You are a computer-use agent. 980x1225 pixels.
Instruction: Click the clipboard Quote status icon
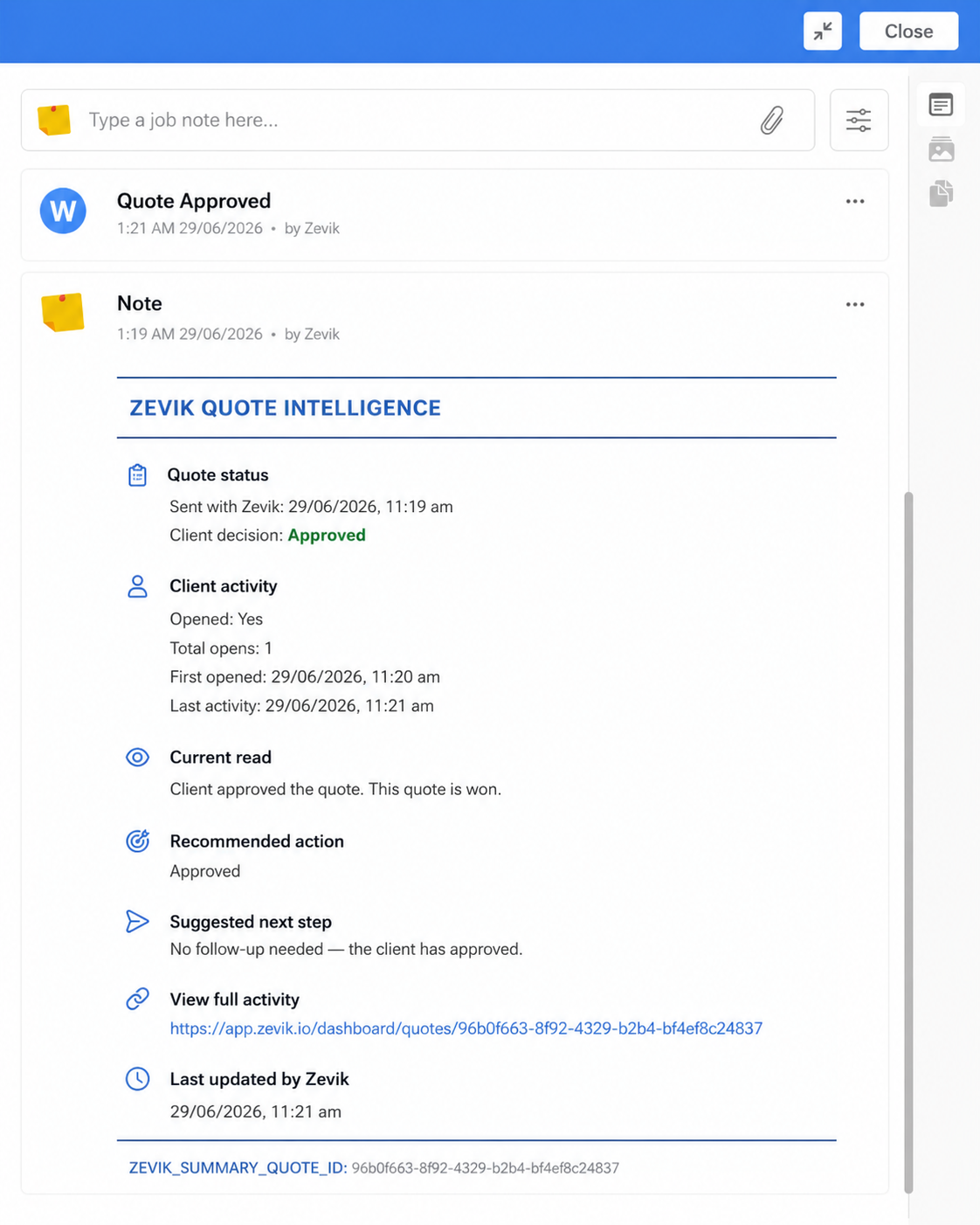137,475
